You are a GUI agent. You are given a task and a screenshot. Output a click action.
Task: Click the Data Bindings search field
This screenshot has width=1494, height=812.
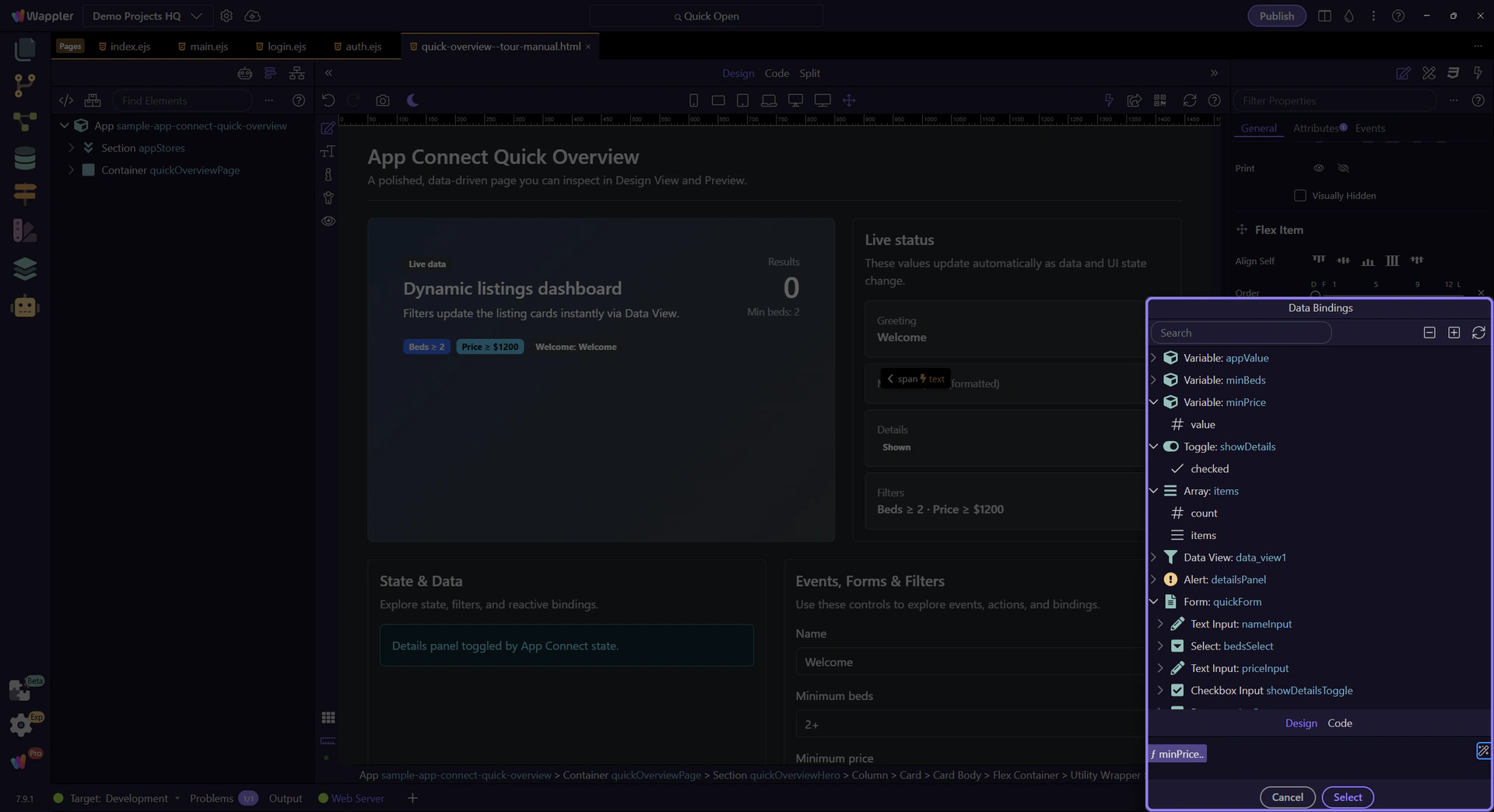tap(1241, 333)
